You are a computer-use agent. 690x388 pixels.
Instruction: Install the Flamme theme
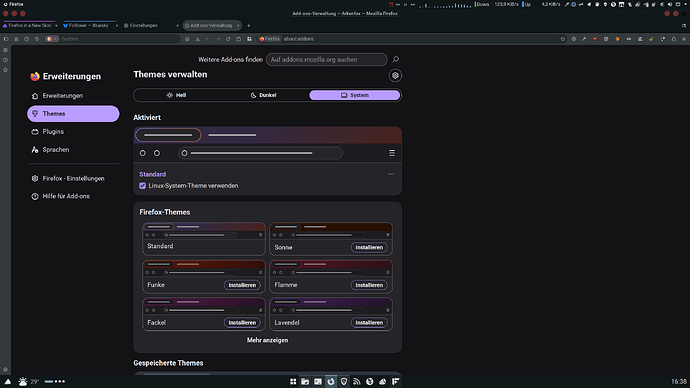point(369,285)
